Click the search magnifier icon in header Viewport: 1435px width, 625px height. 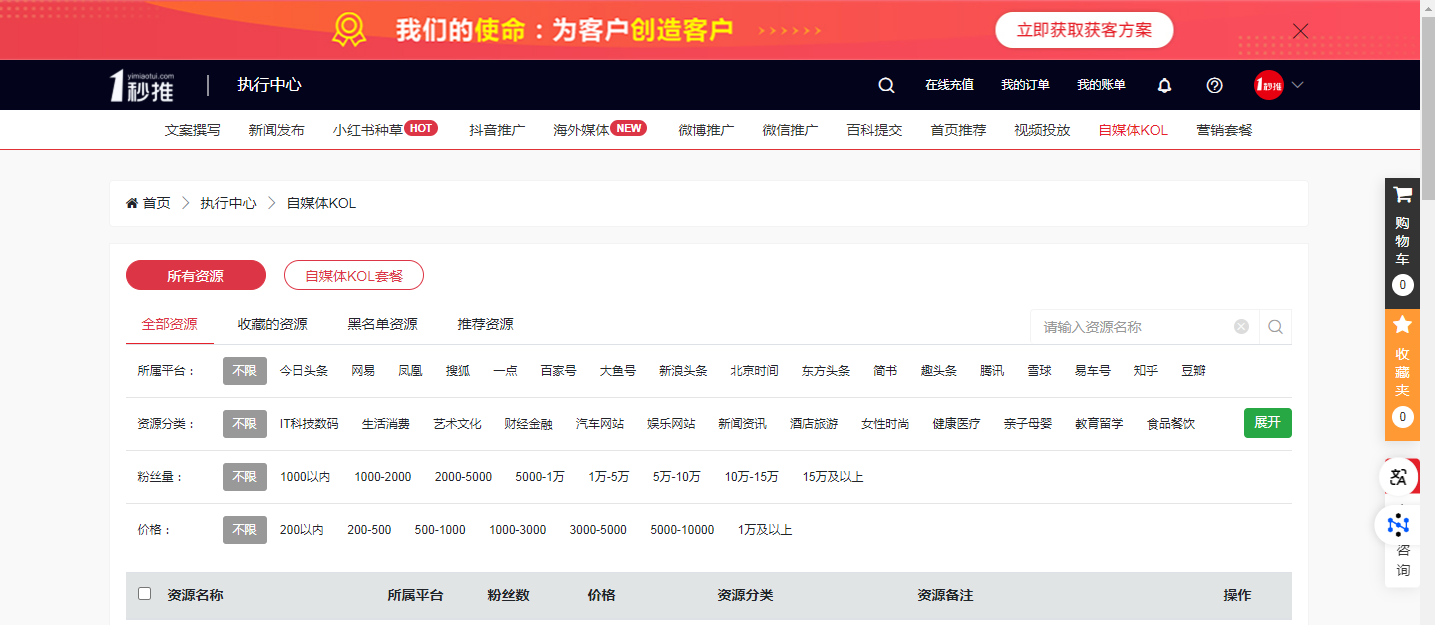[886, 85]
